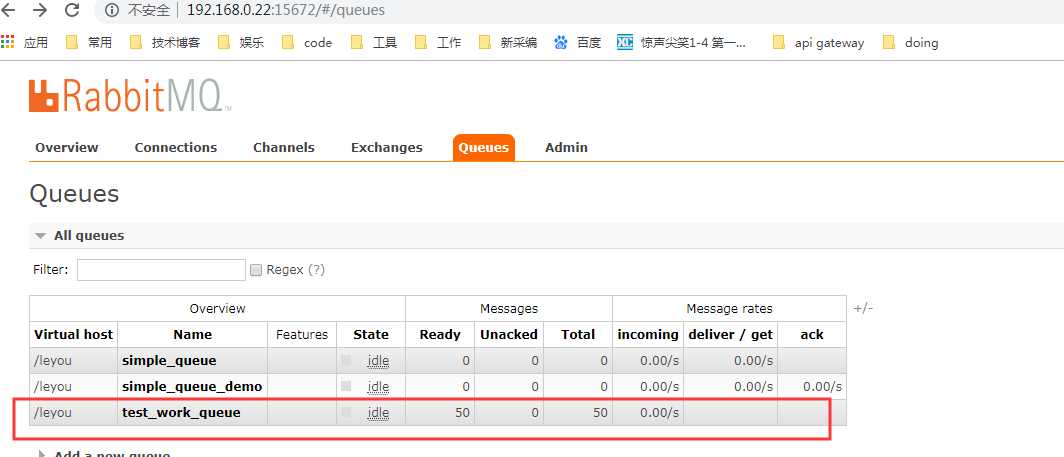Screen dimensions: 1064x457
Task: Click ack rate 0.00/s for simple_queue_demo
Action: tap(822, 386)
